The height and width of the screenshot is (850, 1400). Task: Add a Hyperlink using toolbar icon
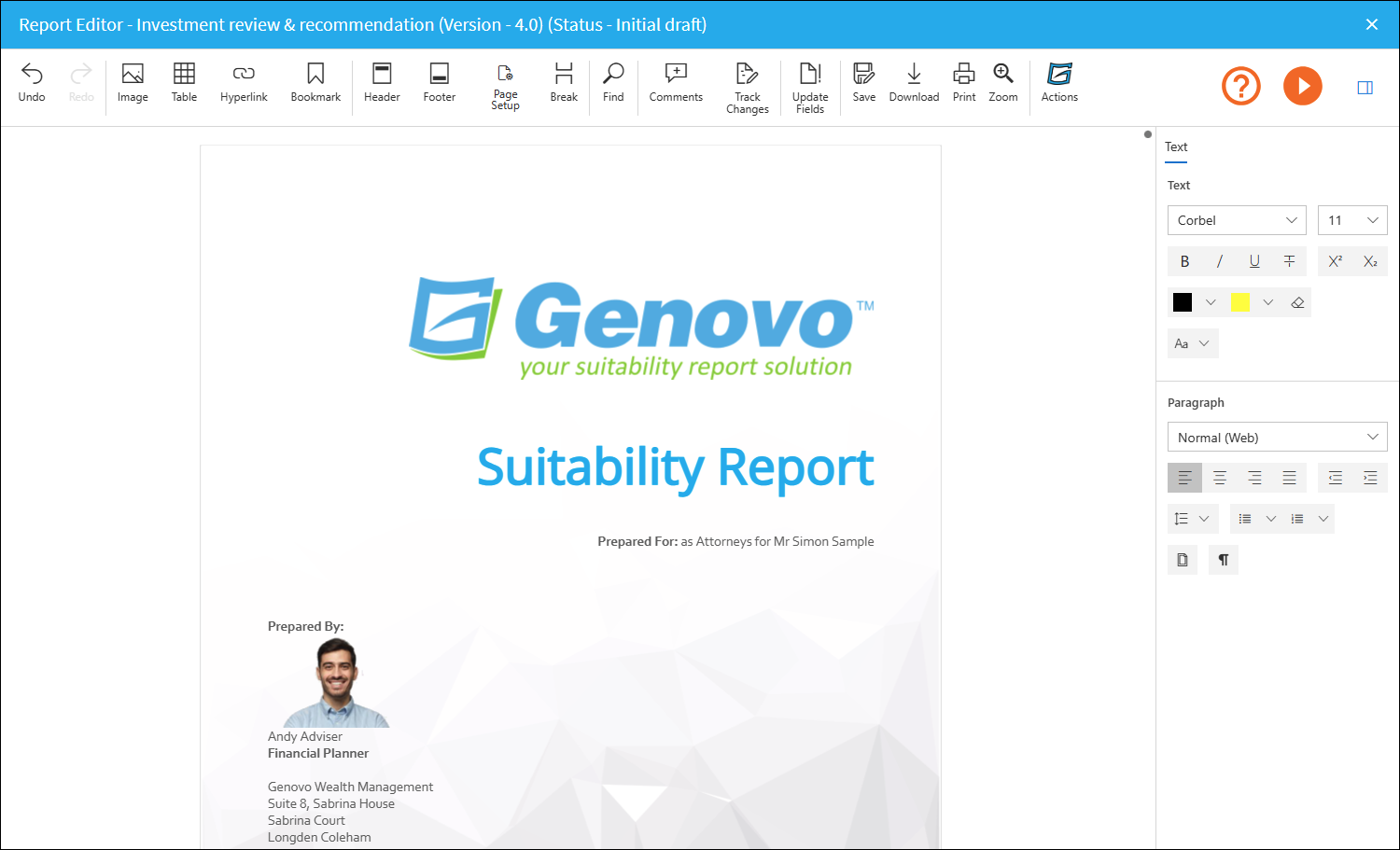244,83
